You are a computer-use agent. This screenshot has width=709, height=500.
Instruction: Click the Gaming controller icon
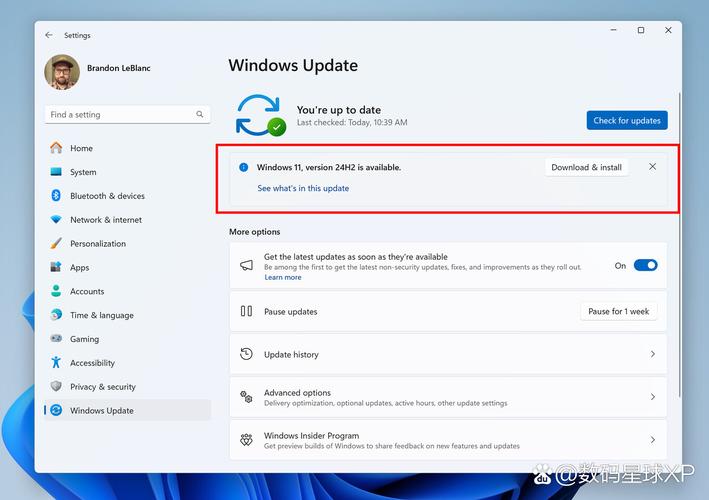coord(56,339)
